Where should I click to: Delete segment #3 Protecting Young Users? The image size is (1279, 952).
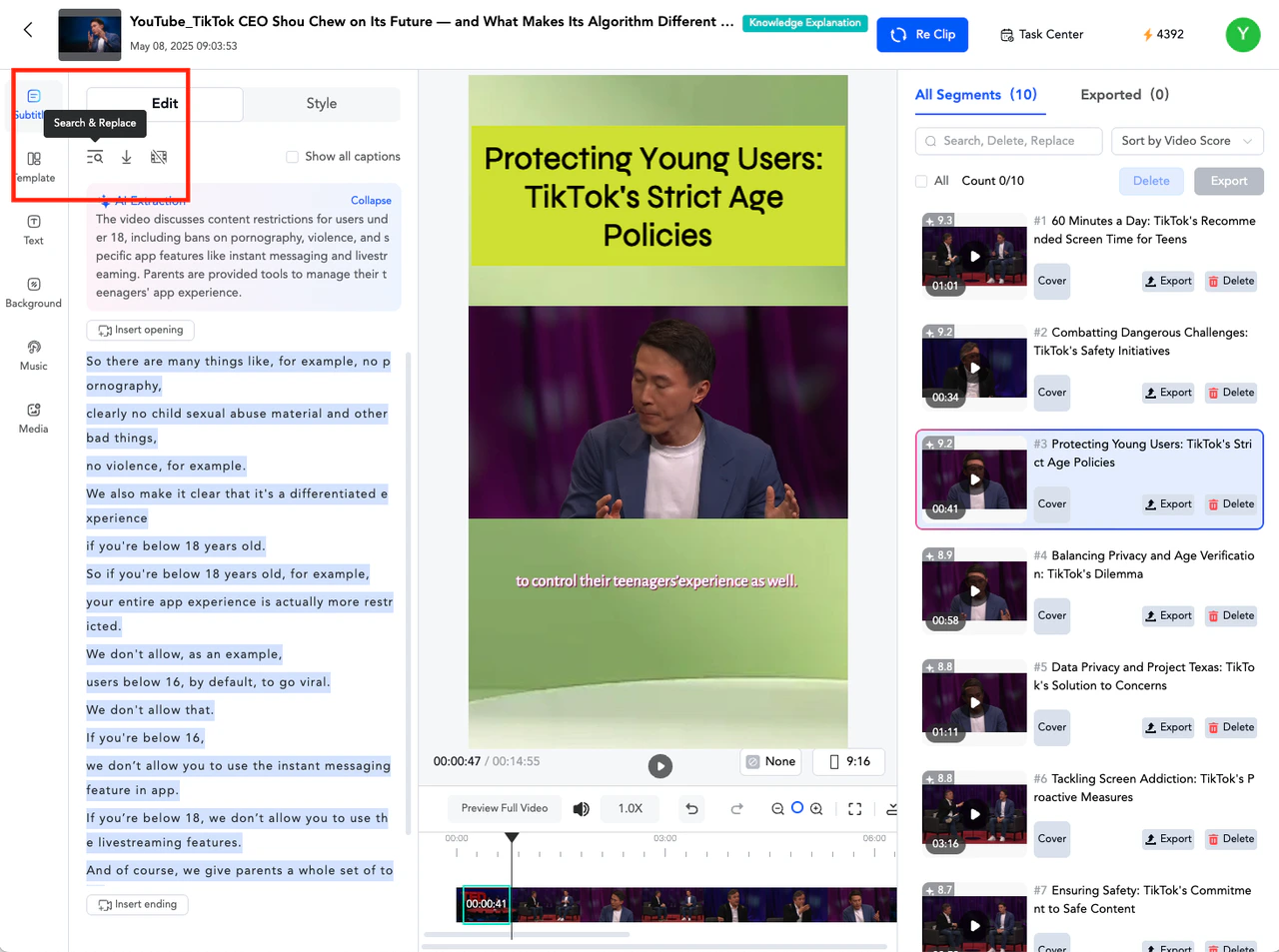click(1231, 504)
